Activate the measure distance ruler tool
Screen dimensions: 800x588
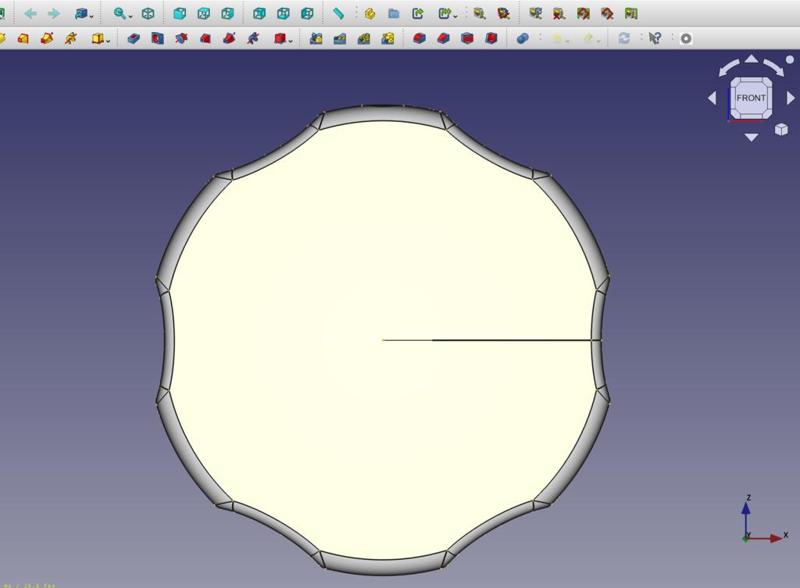[338, 13]
